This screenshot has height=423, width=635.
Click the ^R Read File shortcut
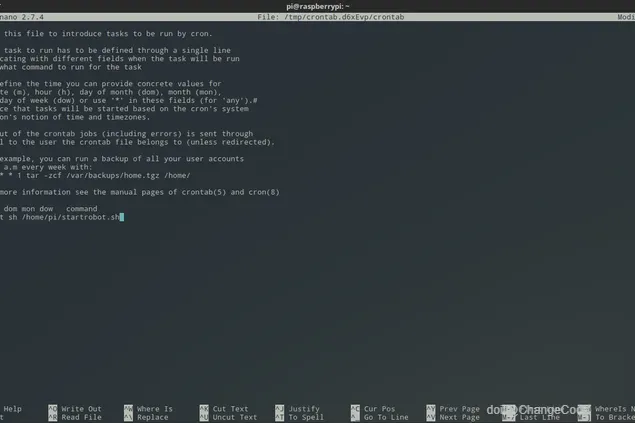coord(75,417)
